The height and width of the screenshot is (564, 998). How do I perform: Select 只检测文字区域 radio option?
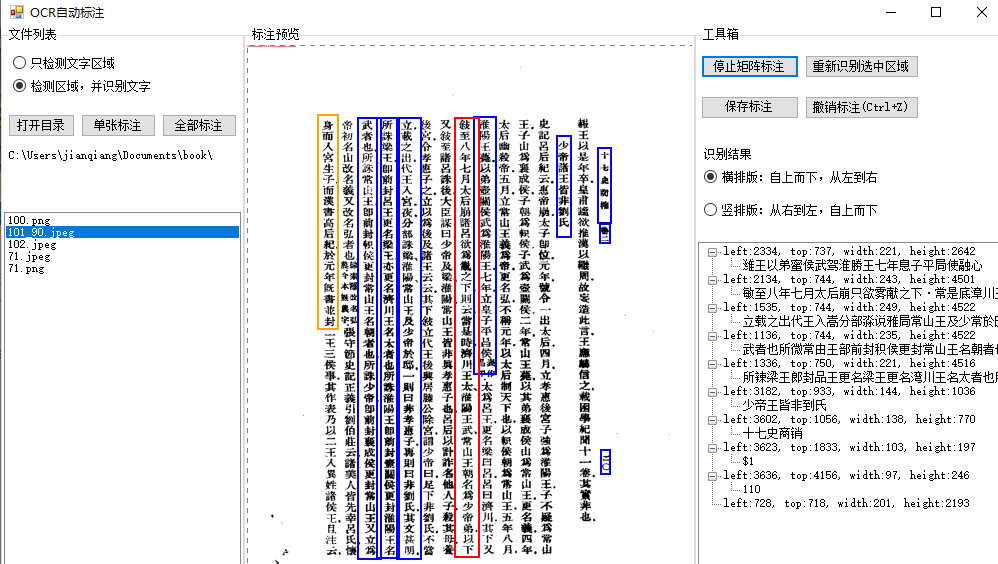(x=64, y=63)
